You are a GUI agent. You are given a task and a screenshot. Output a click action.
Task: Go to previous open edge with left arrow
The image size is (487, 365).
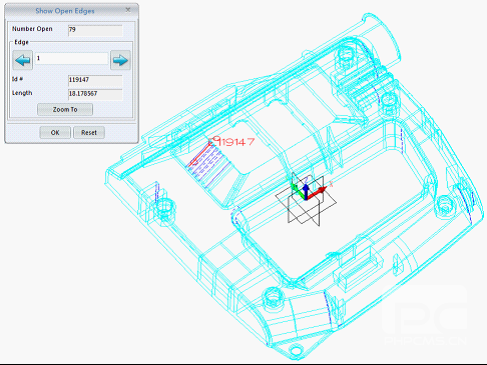click(x=23, y=60)
